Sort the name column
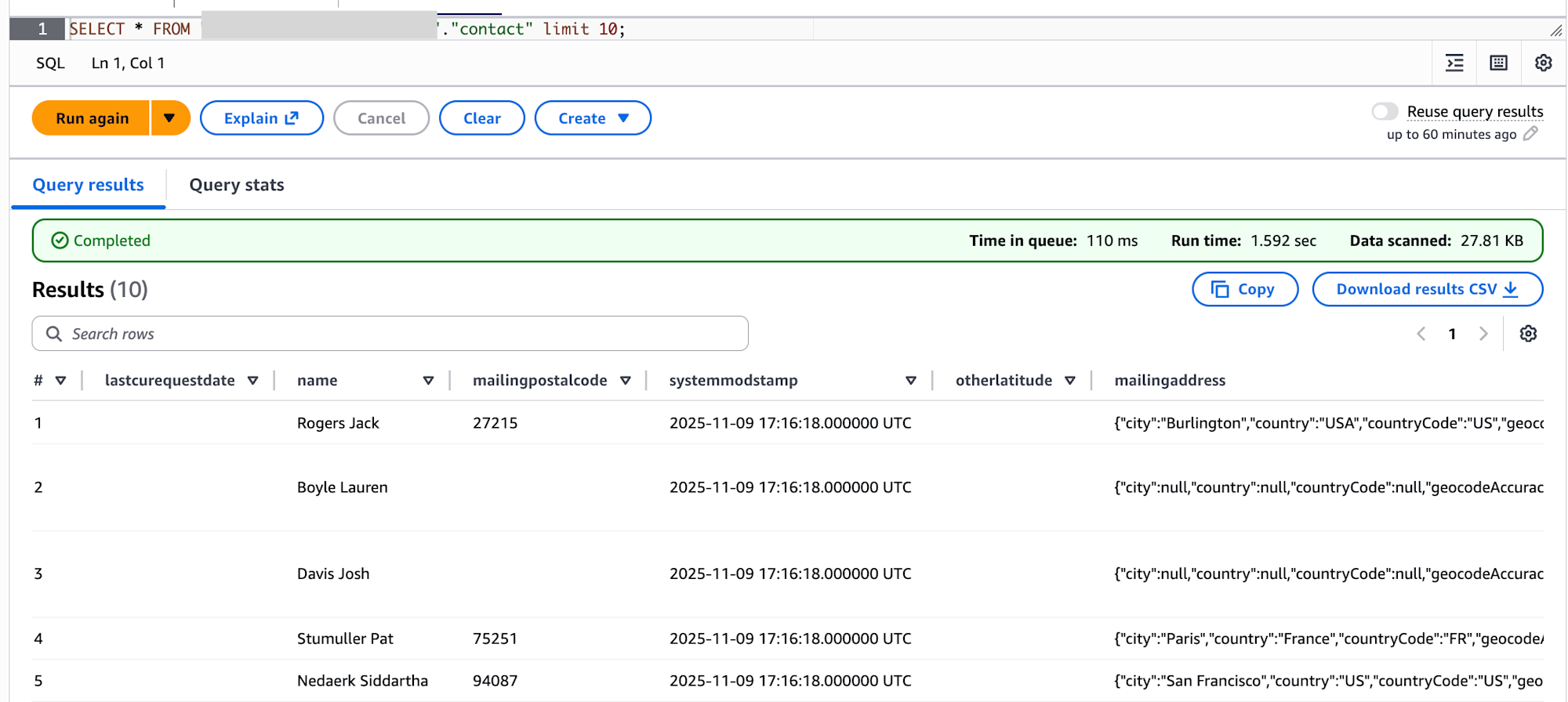Image resolution: width=1568 pixels, height=702 pixels. coord(428,381)
